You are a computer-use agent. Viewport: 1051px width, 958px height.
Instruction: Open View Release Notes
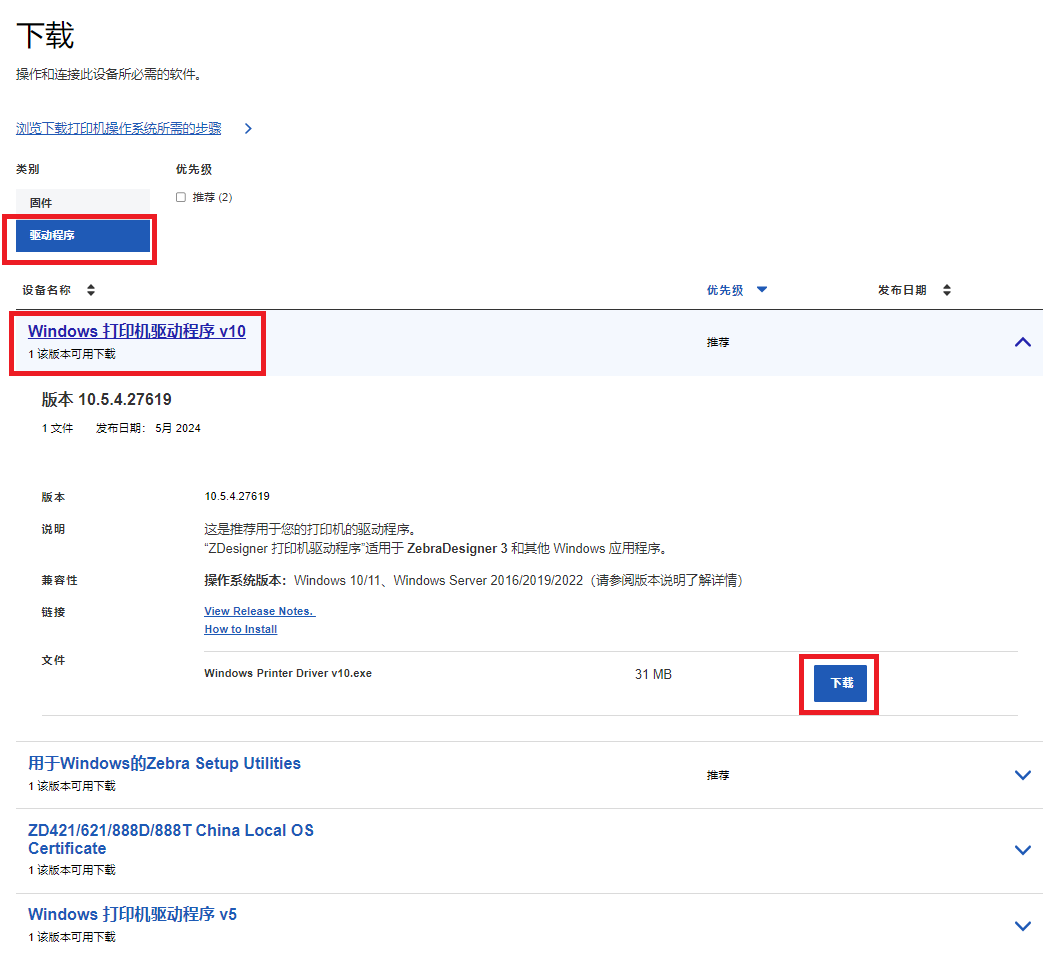pyautogui.click(x=259, y=611)
